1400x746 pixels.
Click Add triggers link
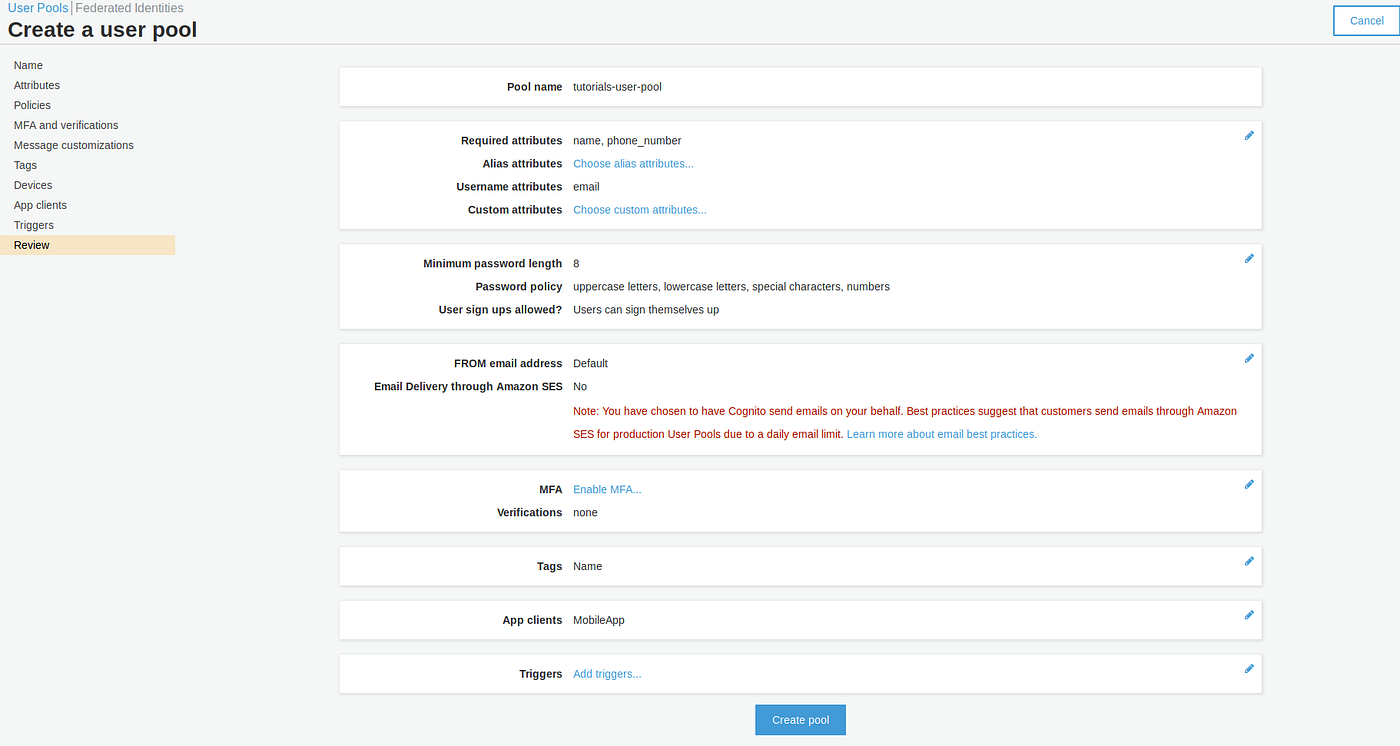coord(607,674)
